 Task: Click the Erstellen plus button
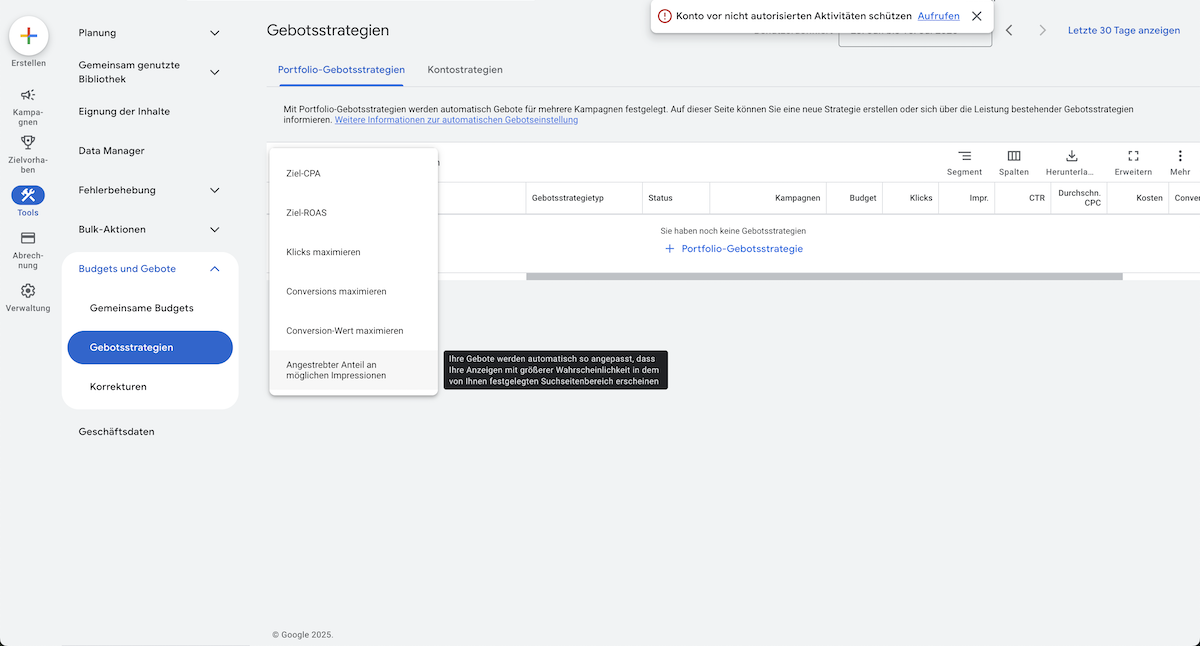(x=28, y=36)
